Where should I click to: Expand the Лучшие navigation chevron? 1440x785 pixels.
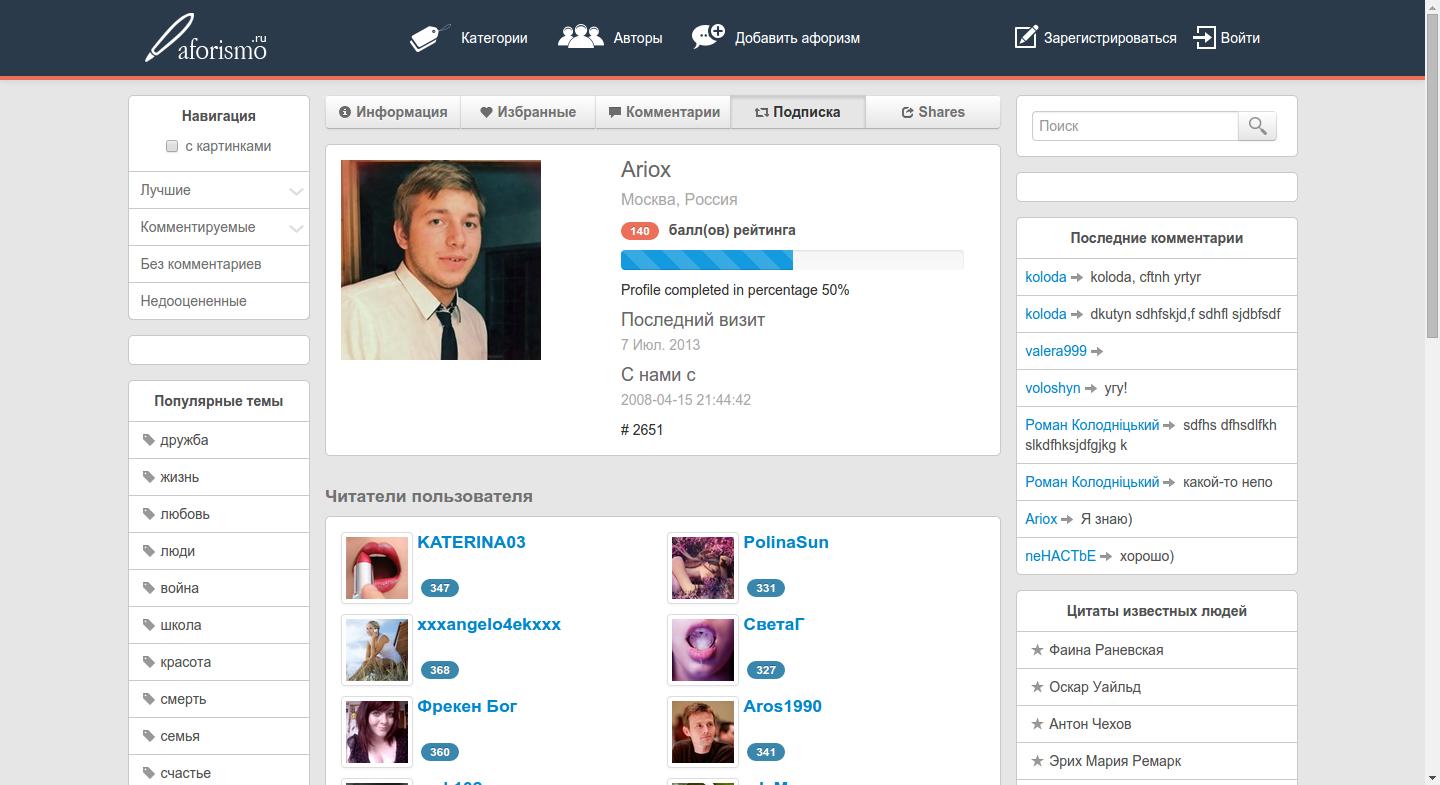(296, 191)
